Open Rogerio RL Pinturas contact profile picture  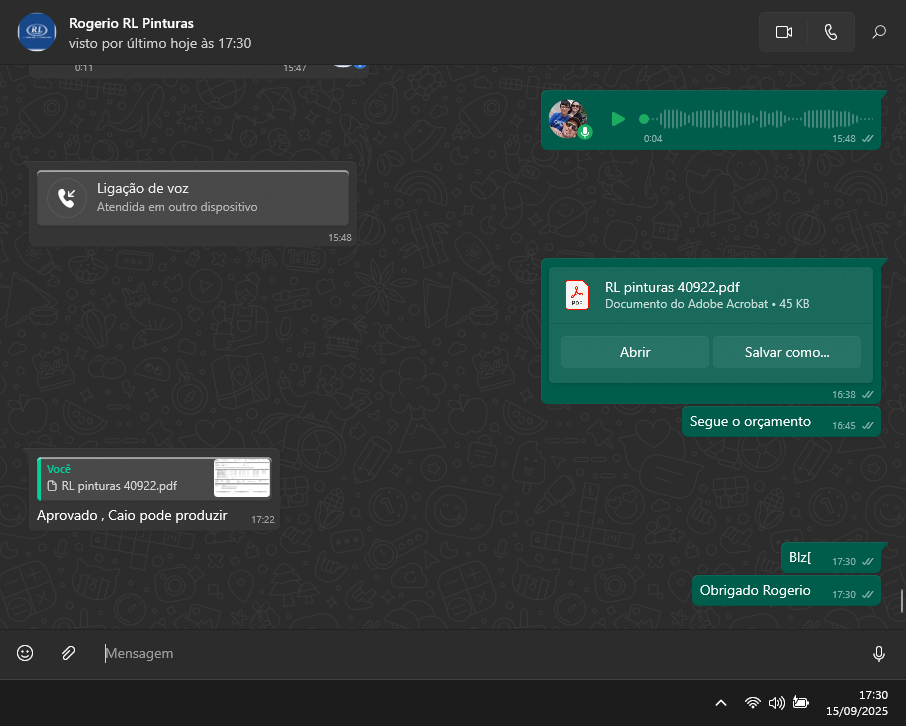[37, 32]
